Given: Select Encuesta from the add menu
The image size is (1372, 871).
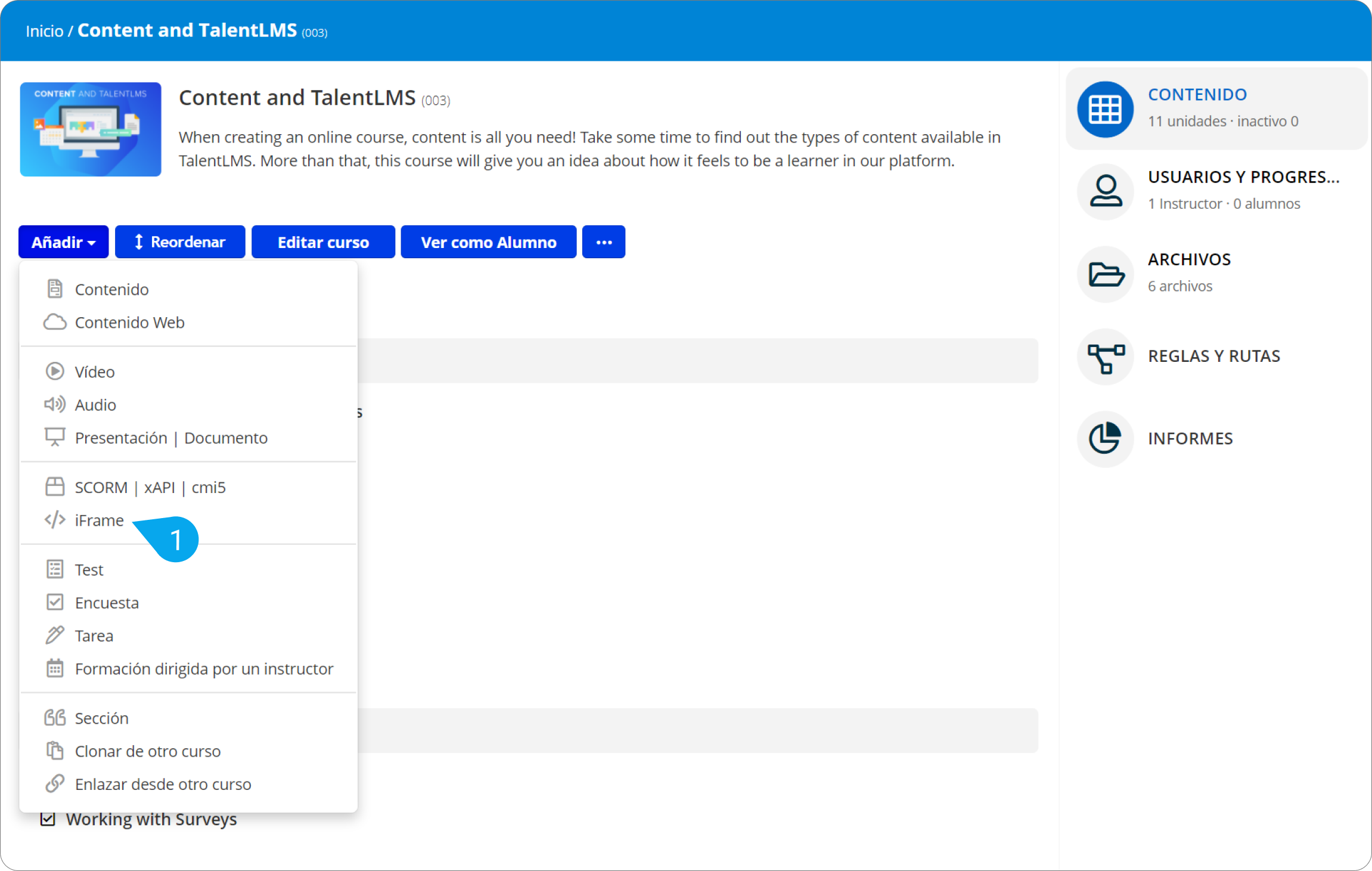Looking at the screenshot, I should coord(188,602).
